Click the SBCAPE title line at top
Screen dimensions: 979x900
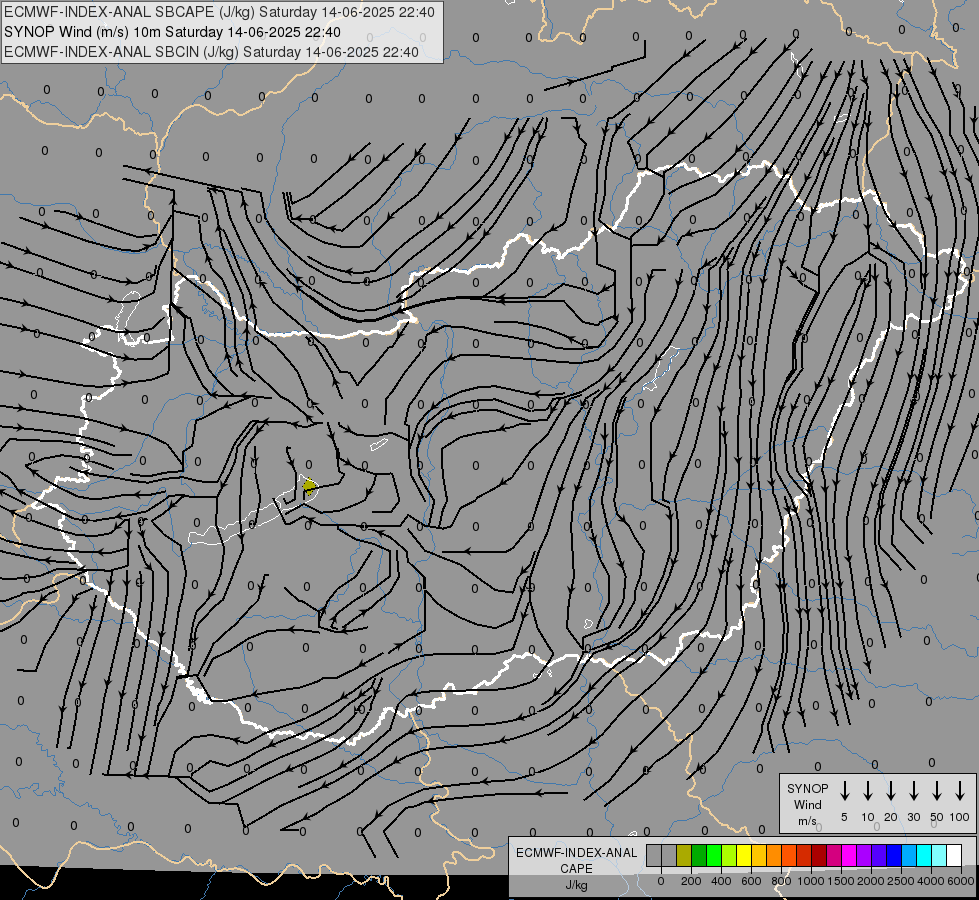click(219, 12)
